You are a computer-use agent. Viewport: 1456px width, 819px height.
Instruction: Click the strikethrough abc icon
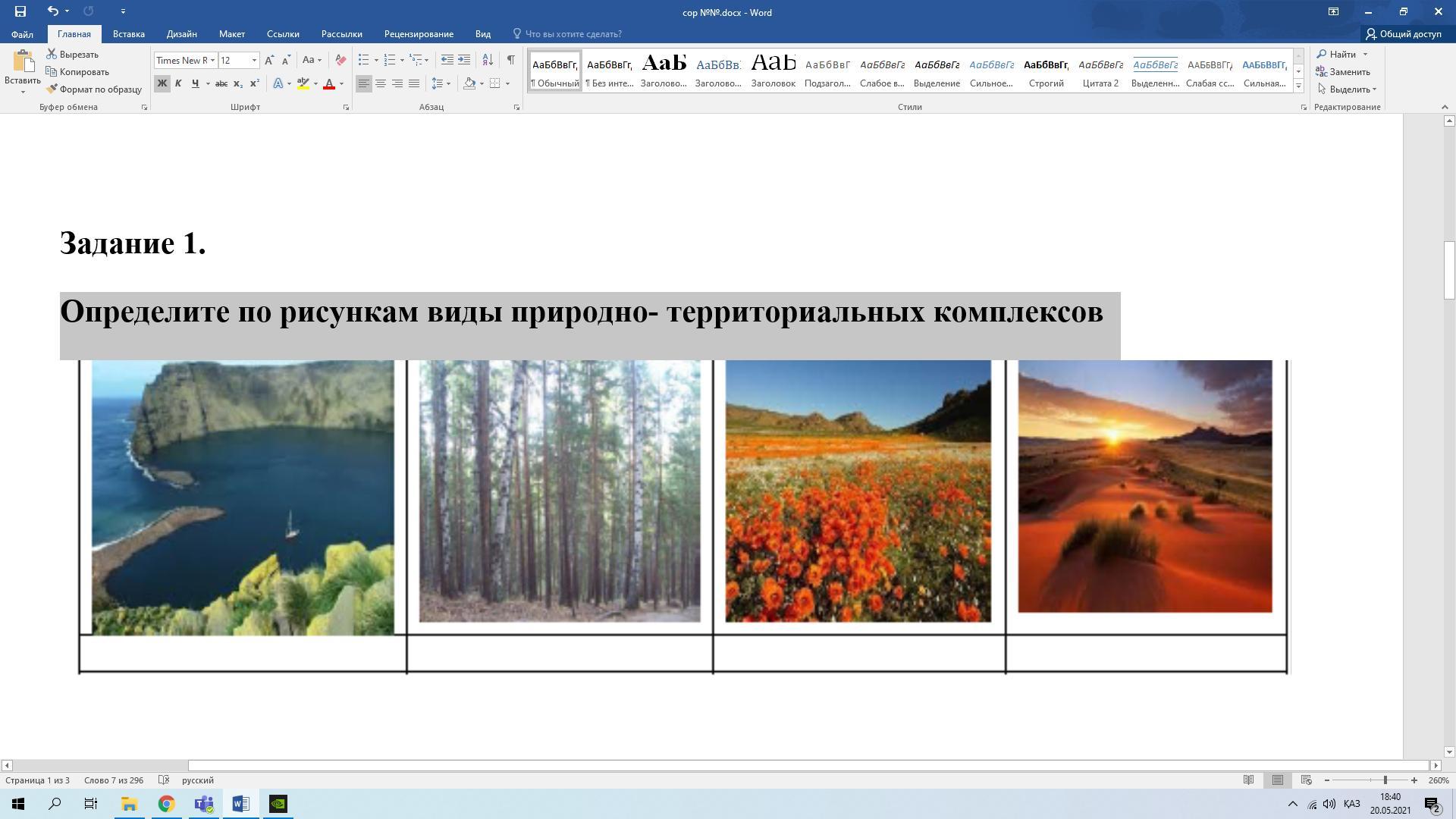pyautogui.click(x=221, y=83)
